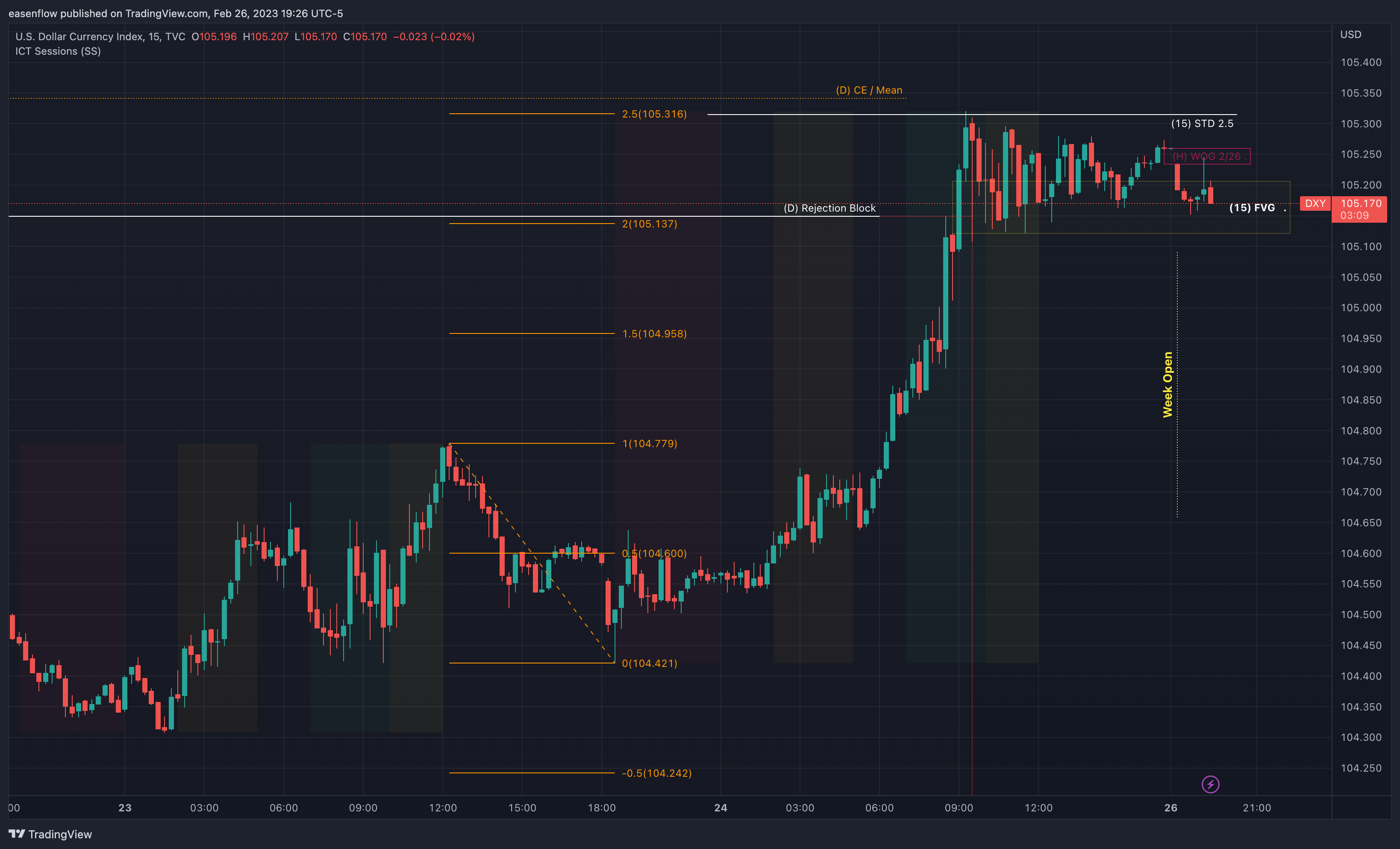Click the 2.5(105.316) fib level label
Image resolution: width=1400 pixels, height=849 pixels.
coord(654,114)
